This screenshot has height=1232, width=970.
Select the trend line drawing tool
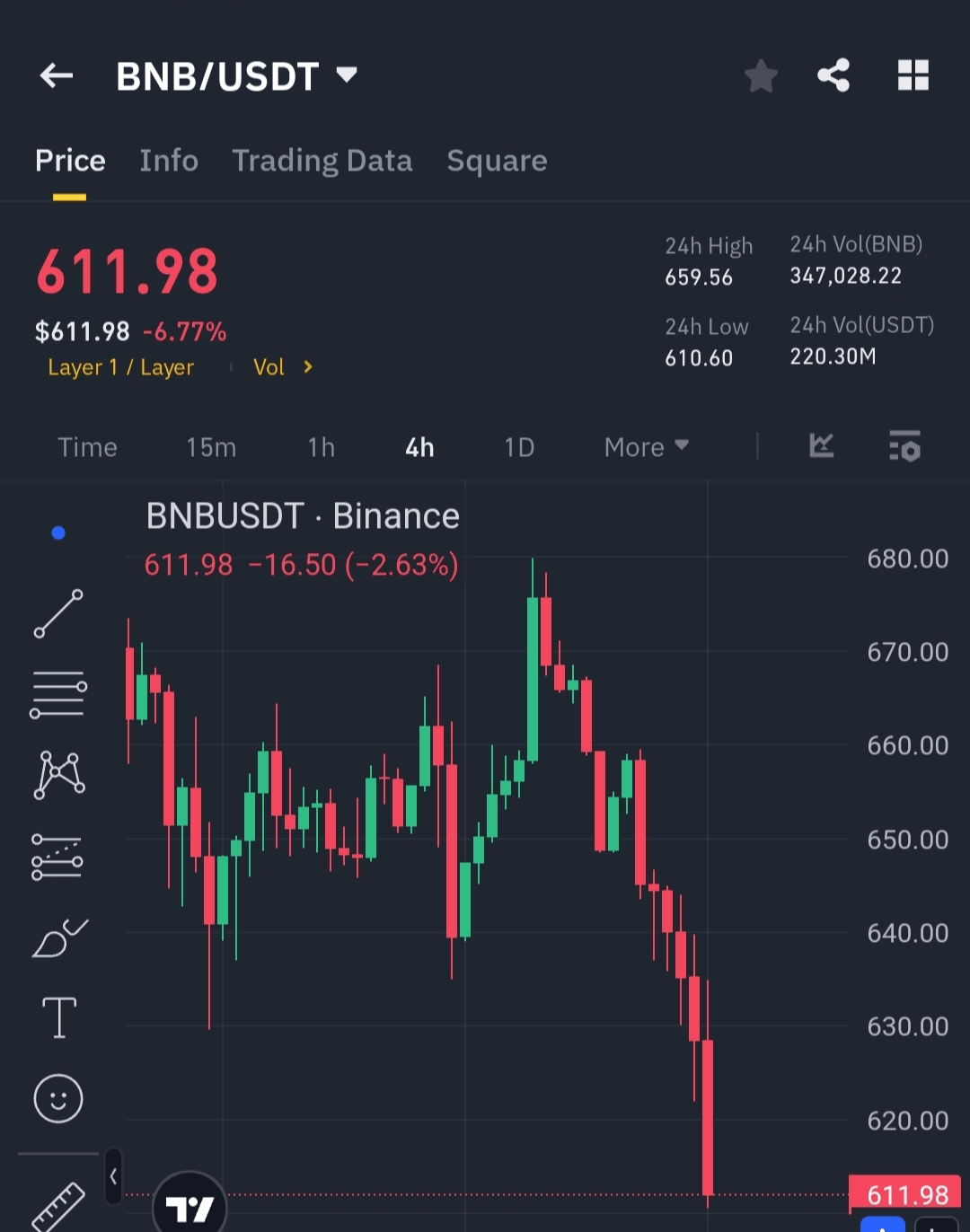point(58,614)
